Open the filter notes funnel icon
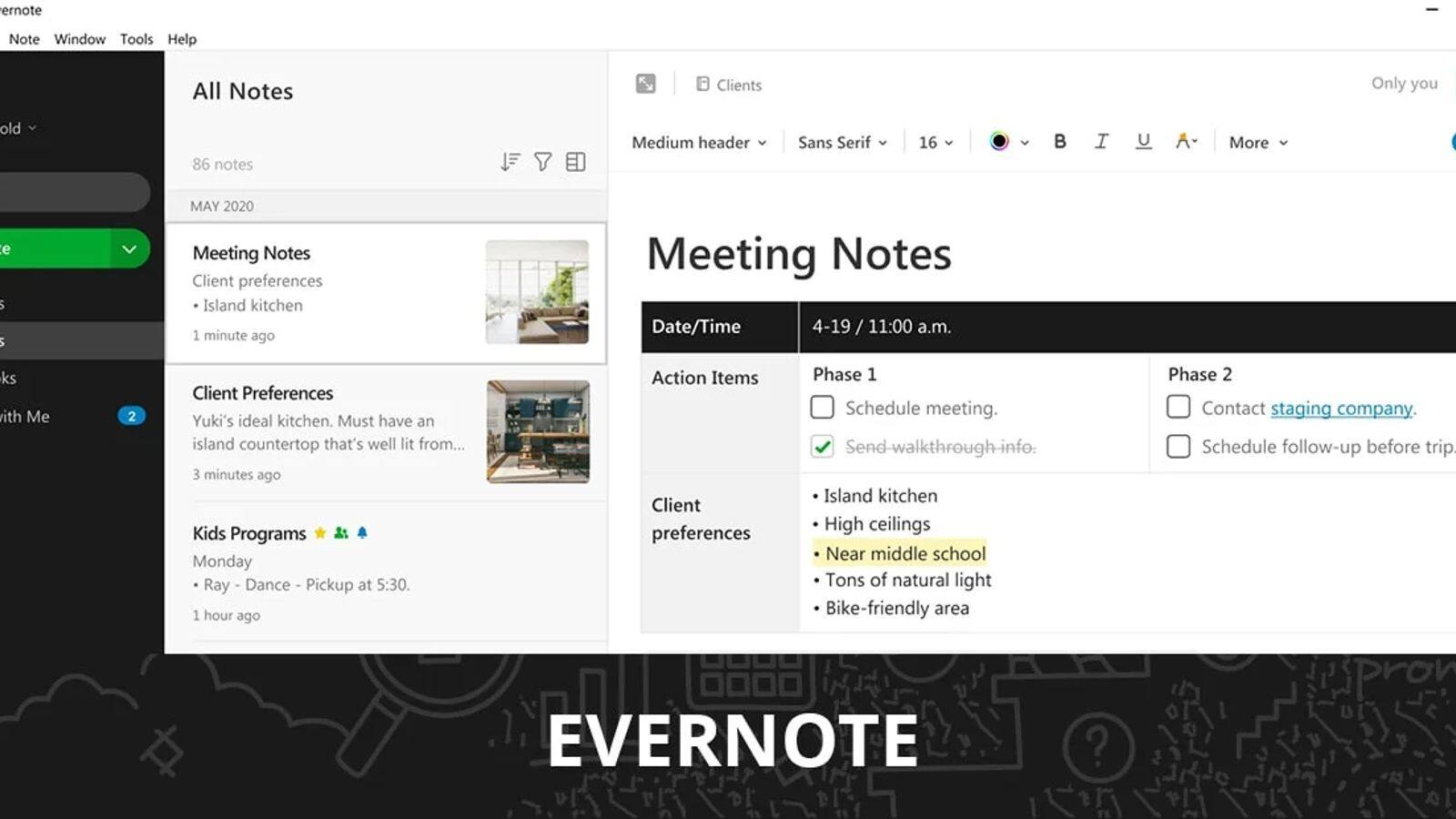This screenshot has width=1456, height=819. click(542, 162)
